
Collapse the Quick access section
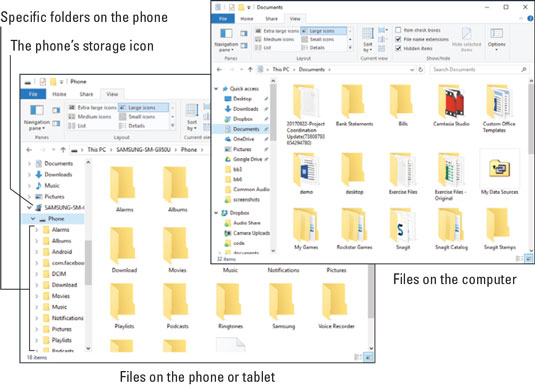point(216,89)
